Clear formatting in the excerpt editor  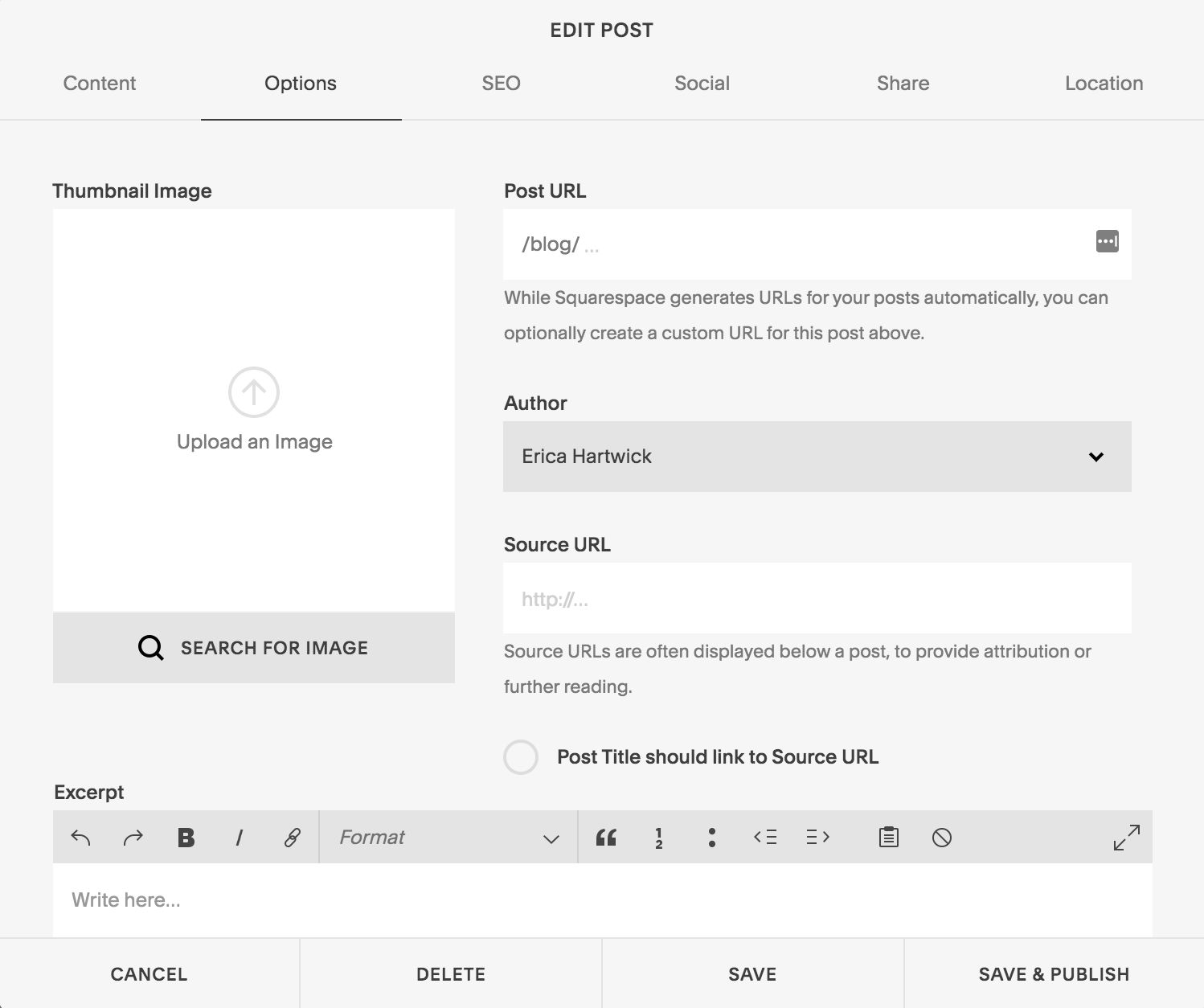coord(942,837)
